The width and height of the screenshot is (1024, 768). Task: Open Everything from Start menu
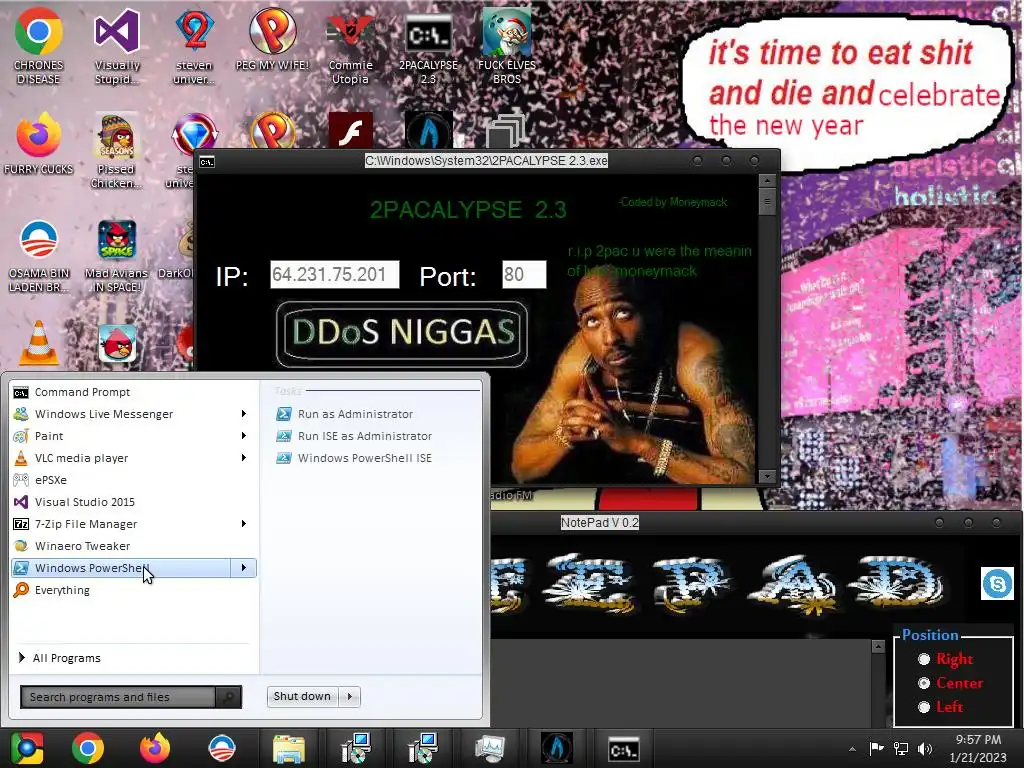(x=134, y=590)
